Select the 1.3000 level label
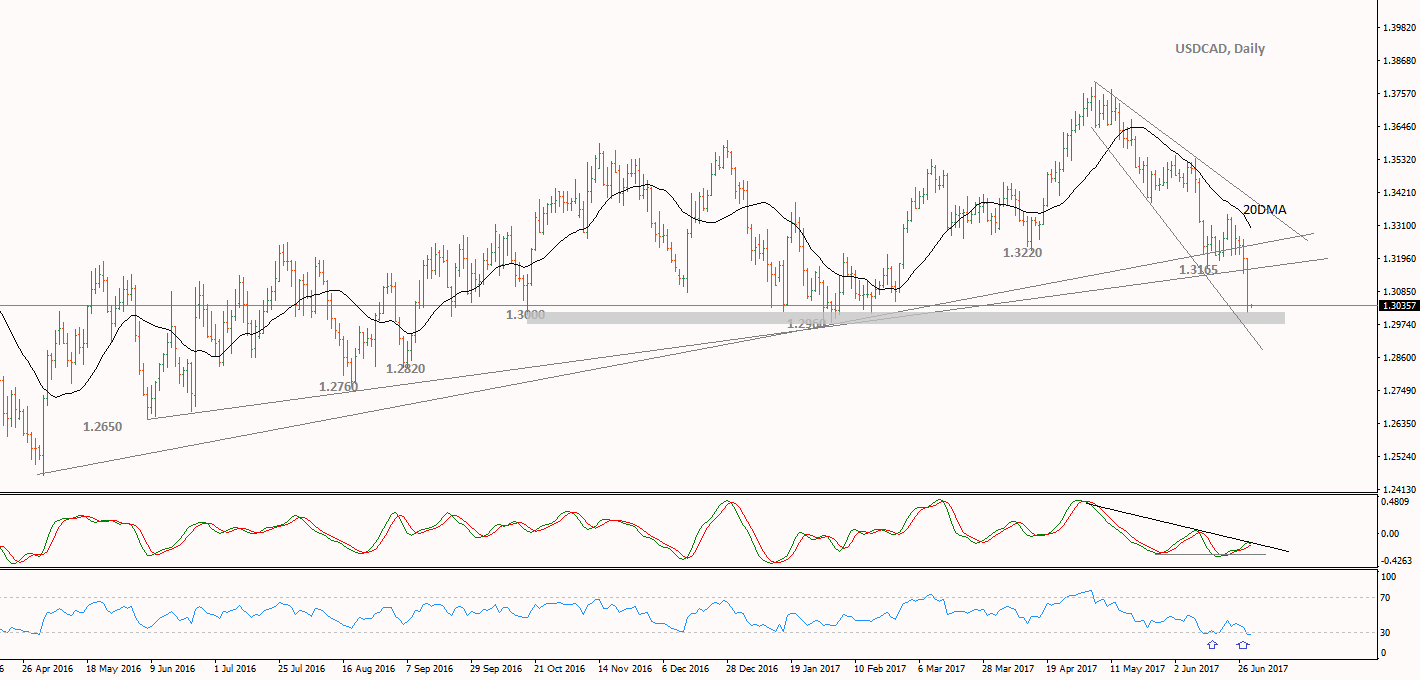 click(x=523, y=315)
